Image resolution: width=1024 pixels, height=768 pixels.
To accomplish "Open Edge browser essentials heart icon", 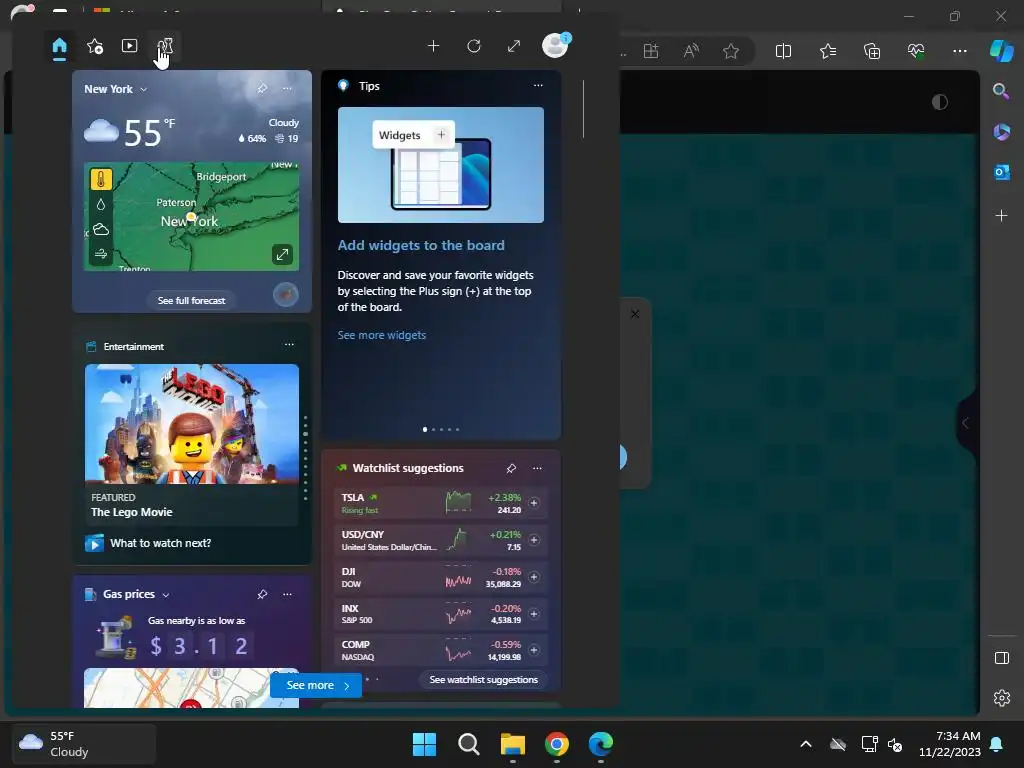I will tap(916, 51).
